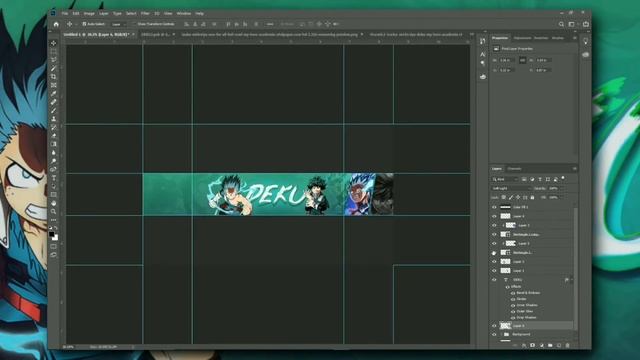Select the Clone Stamp tool
This screenshot has height=360, width=640.
[x=53, y=119]
